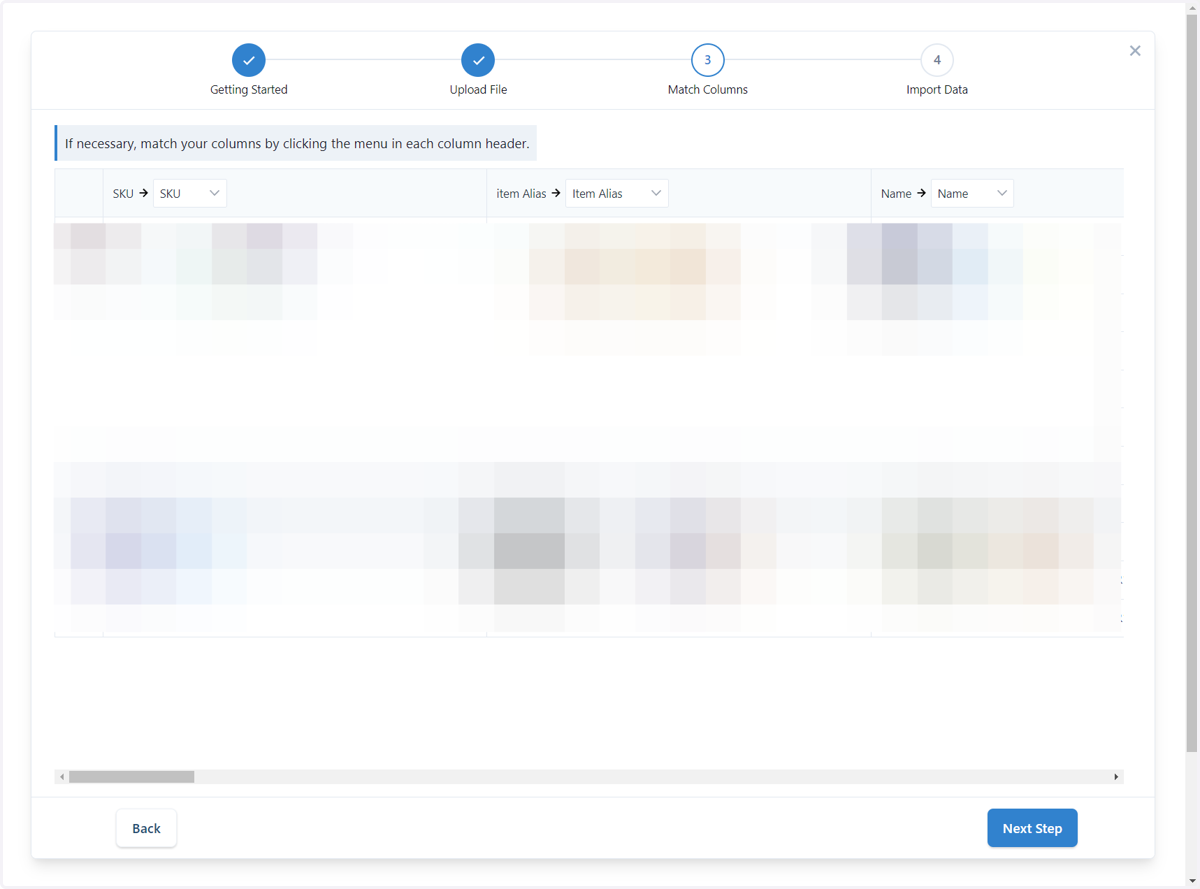1200x889 pixels.
Task: Click the Upload File step label
Action: (x=478, y=90)
